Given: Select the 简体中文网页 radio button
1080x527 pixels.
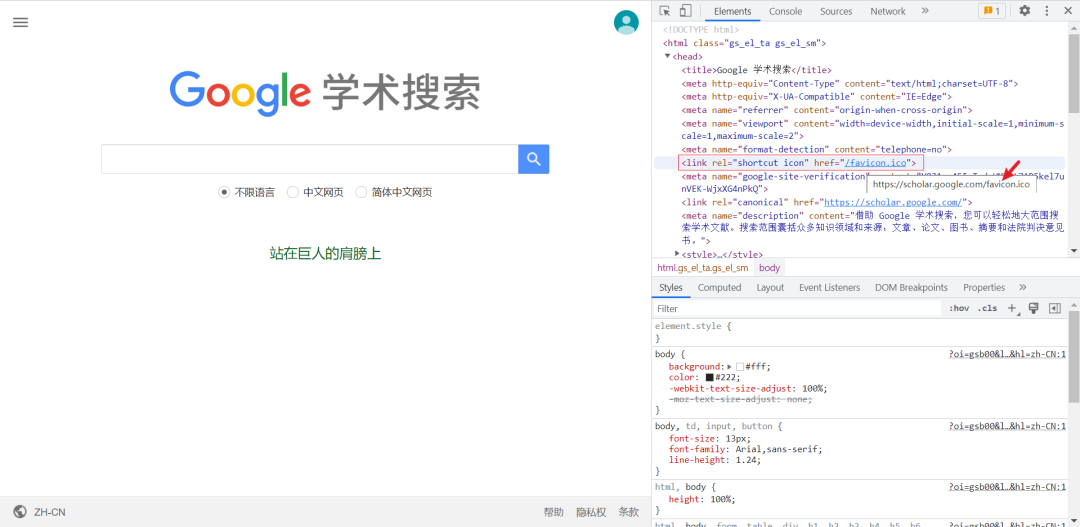Looking at the screenshot, I should pos(361,192).
